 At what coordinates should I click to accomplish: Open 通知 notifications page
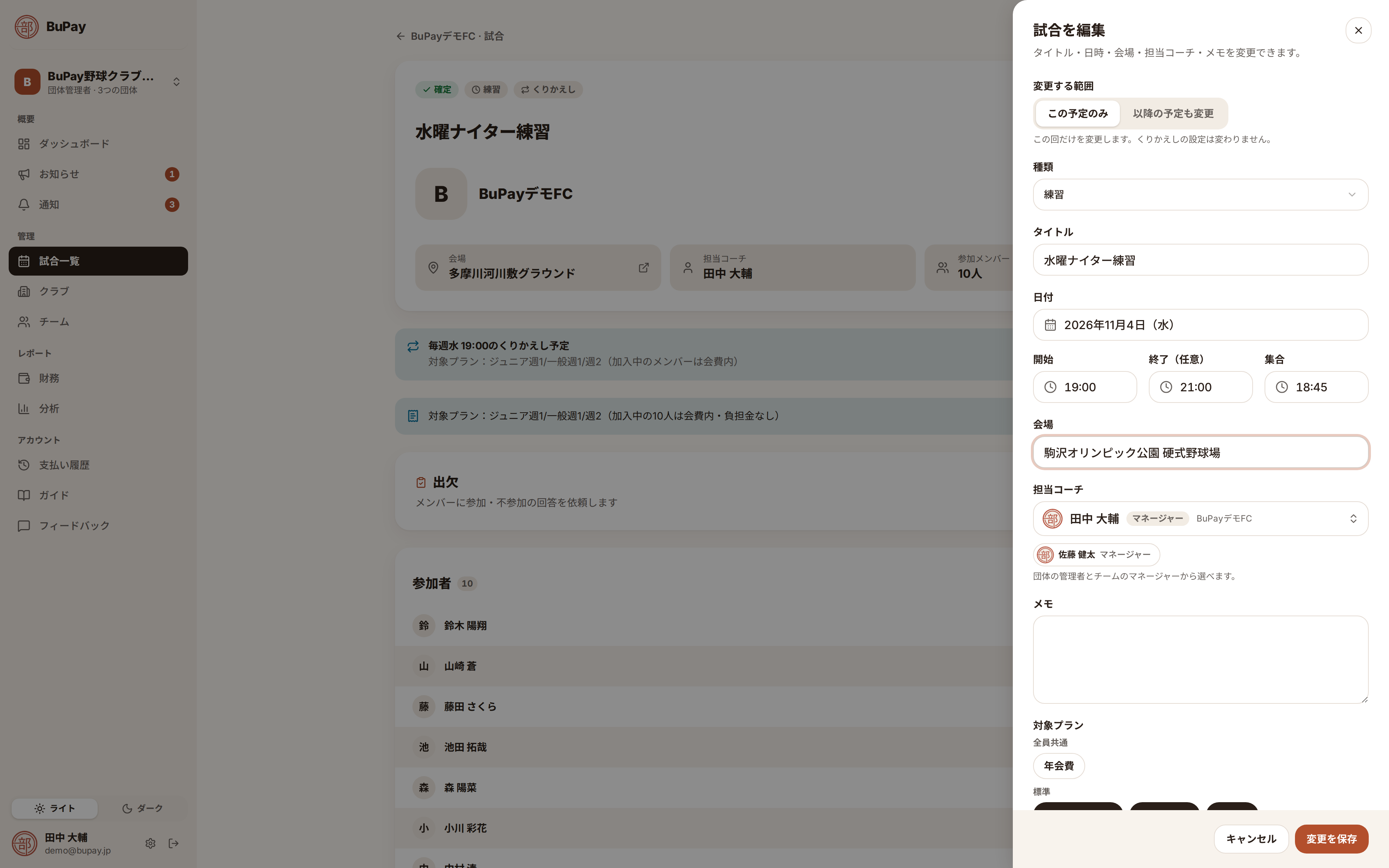pos(98,204)
